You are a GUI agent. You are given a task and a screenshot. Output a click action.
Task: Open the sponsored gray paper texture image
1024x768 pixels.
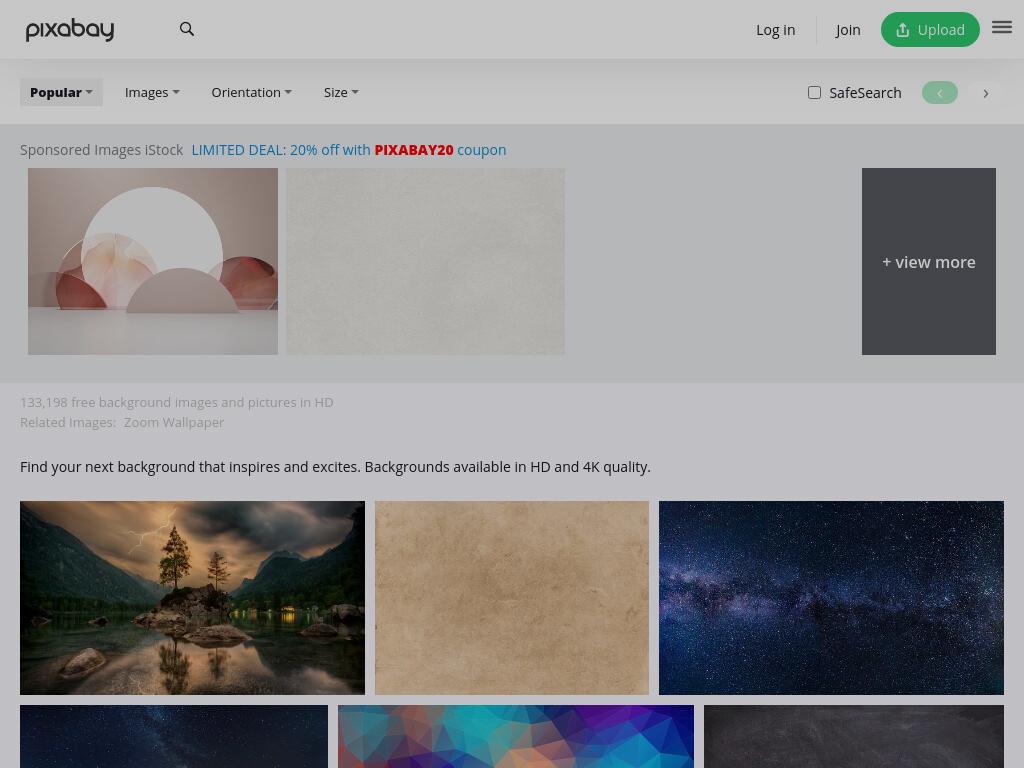(425, 262)
